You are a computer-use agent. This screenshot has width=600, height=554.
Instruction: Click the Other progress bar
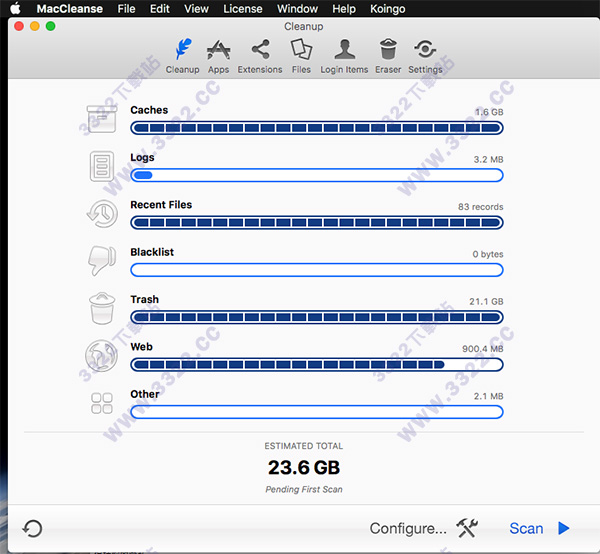point(317,412)
